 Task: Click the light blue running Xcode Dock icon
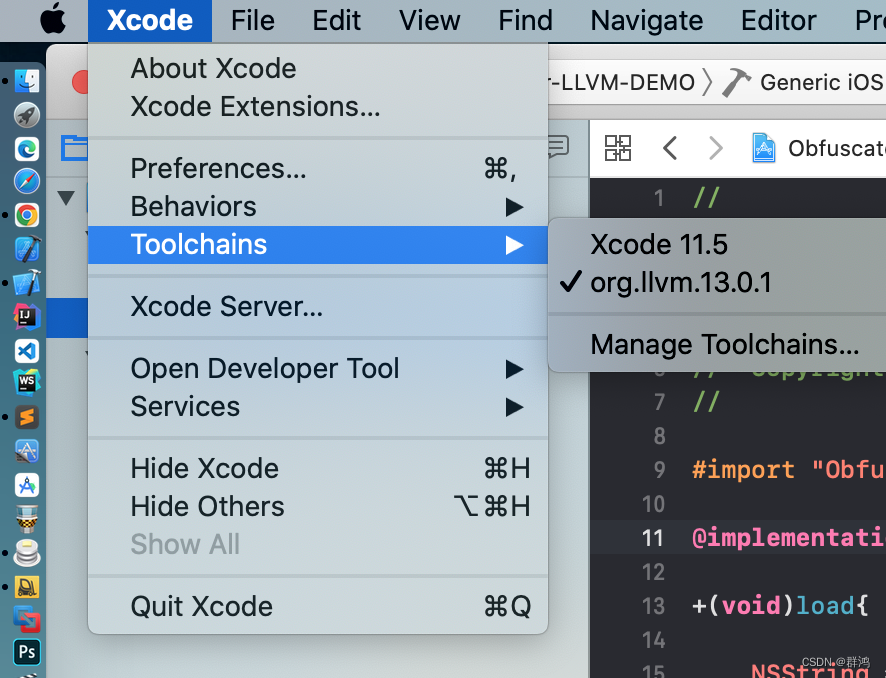tap(27, 282)
